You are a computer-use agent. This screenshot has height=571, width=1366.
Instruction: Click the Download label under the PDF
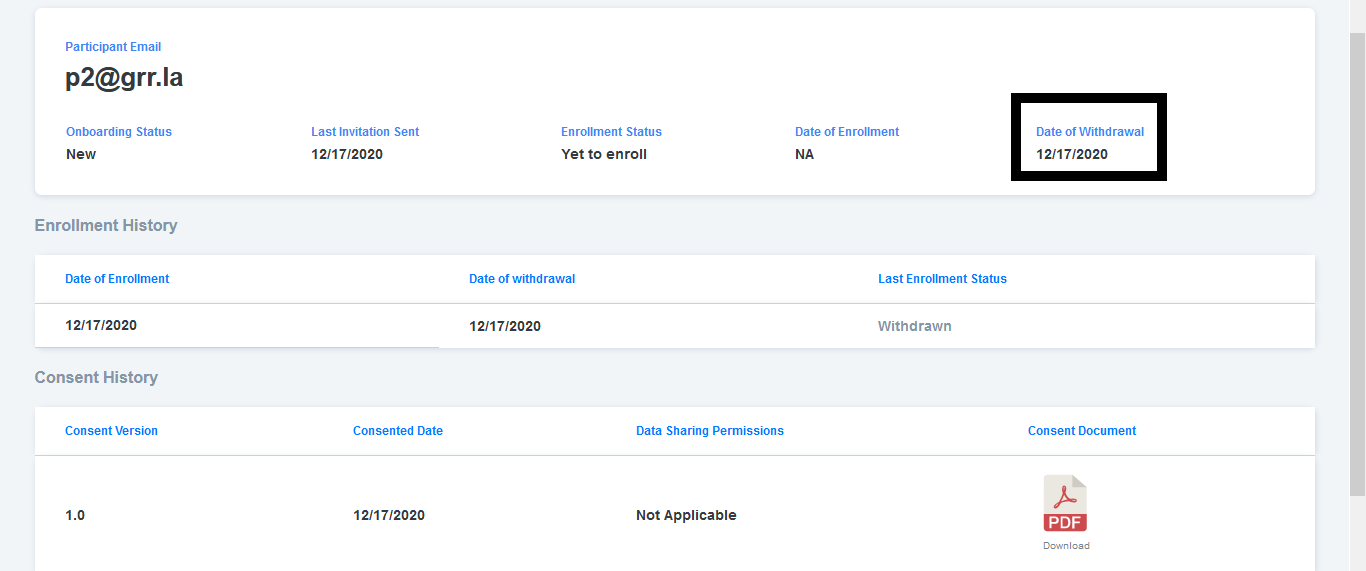tap(1066, 546)
